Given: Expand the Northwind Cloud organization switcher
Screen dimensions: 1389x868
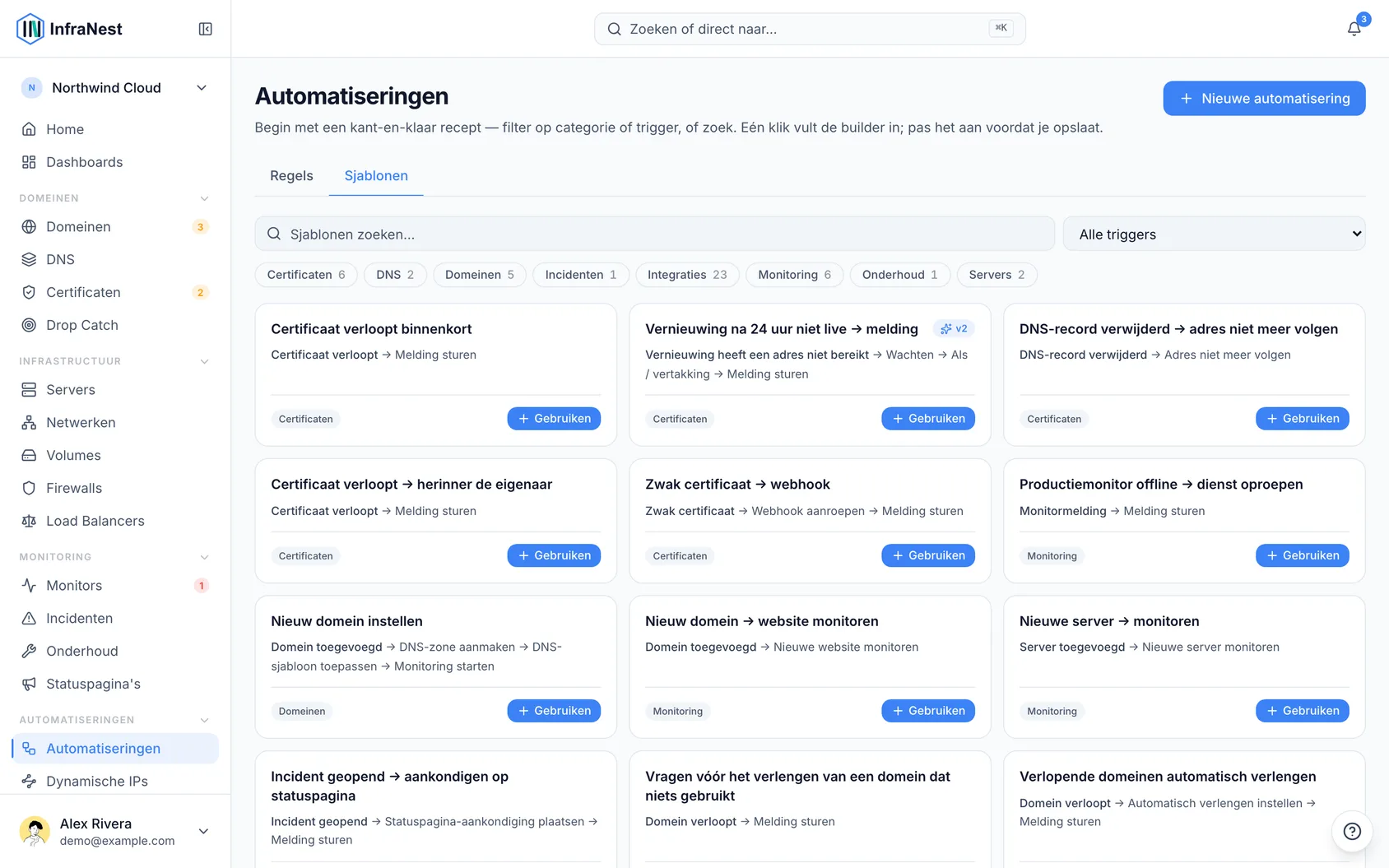Looking at the screenshot, I should coord(115,88).
